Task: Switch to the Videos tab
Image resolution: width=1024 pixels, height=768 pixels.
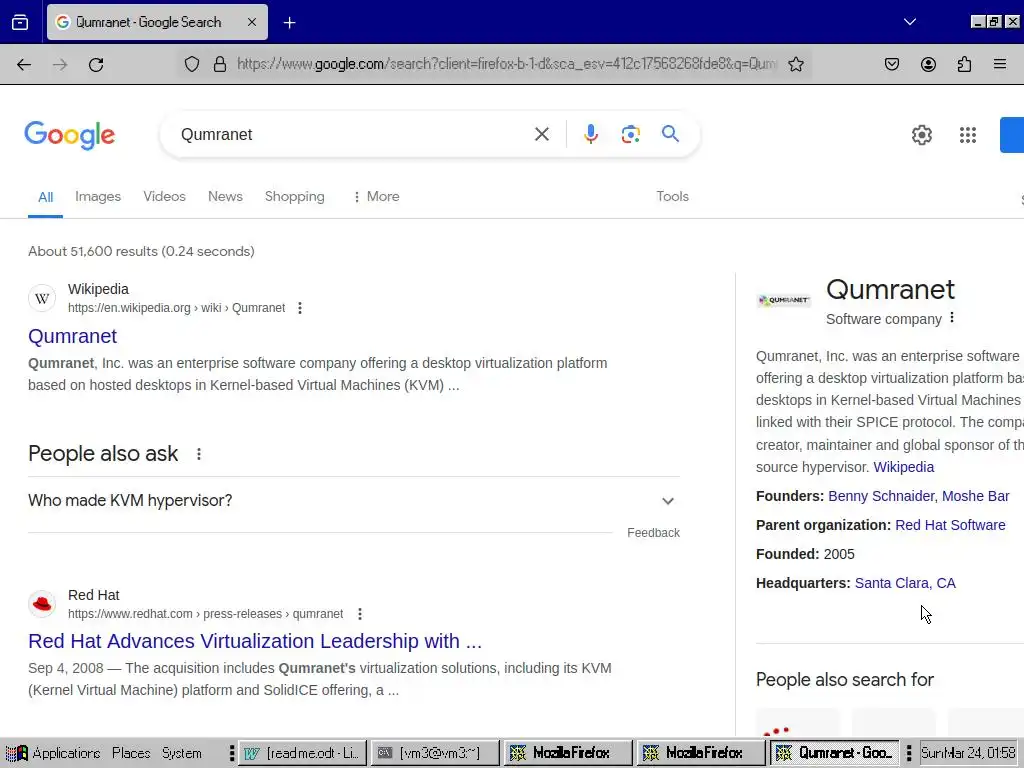Action: 165,197
